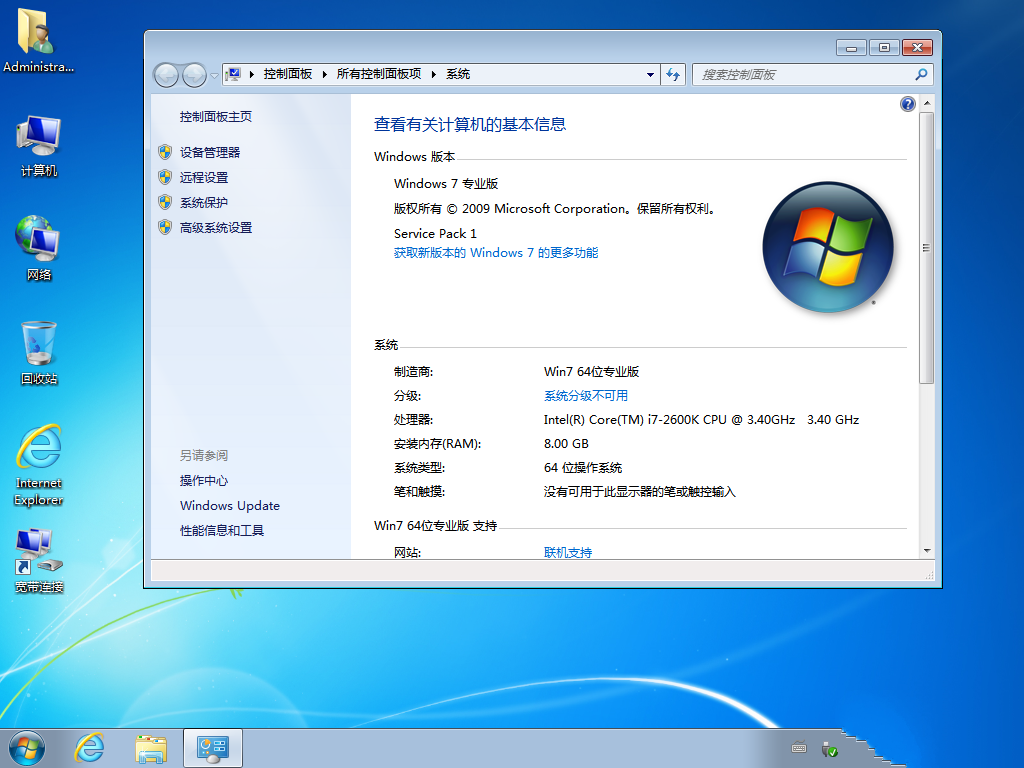Open 高级系统设置 from sidebar
The width and height of the screenshot is (1024, 768).
(216, 227)
